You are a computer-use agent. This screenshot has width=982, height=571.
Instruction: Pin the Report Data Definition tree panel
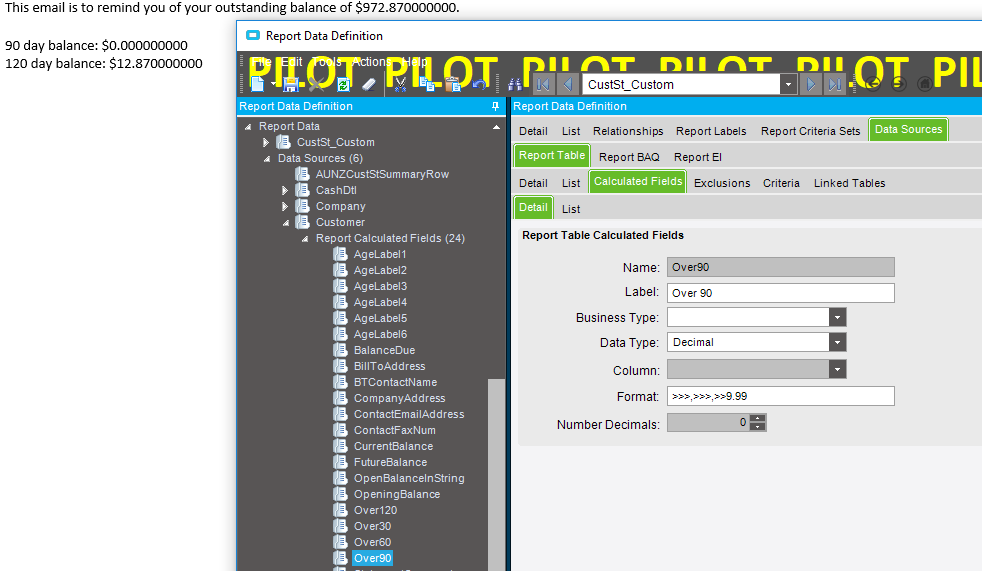495,106
